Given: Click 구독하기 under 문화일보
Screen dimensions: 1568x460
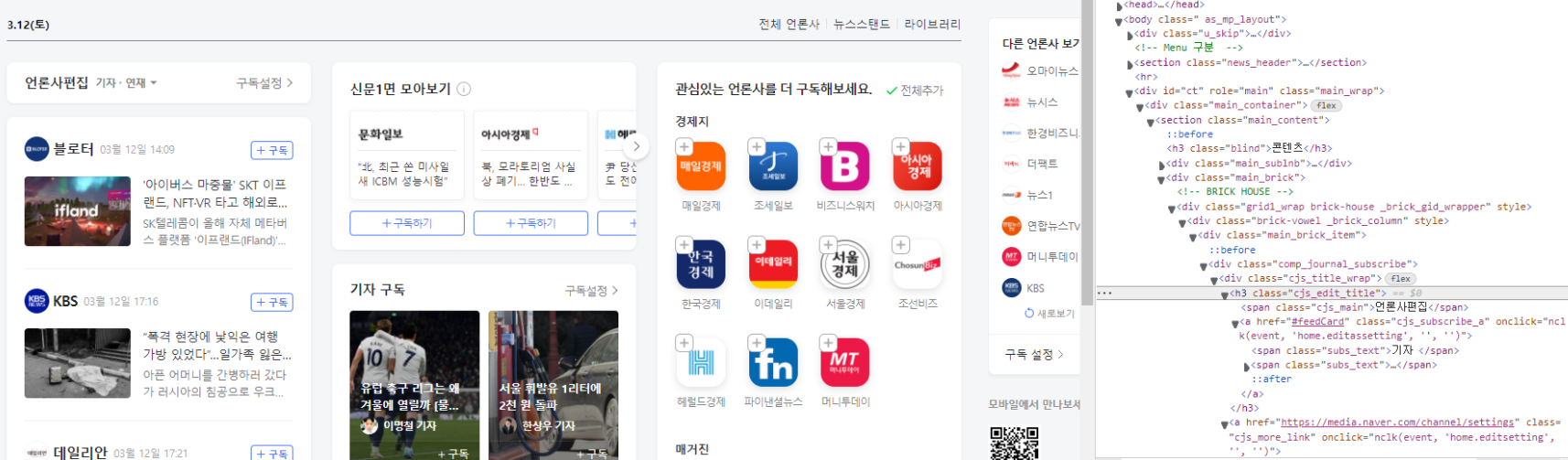Looking at the screenshot, I should tap(407, 223).
